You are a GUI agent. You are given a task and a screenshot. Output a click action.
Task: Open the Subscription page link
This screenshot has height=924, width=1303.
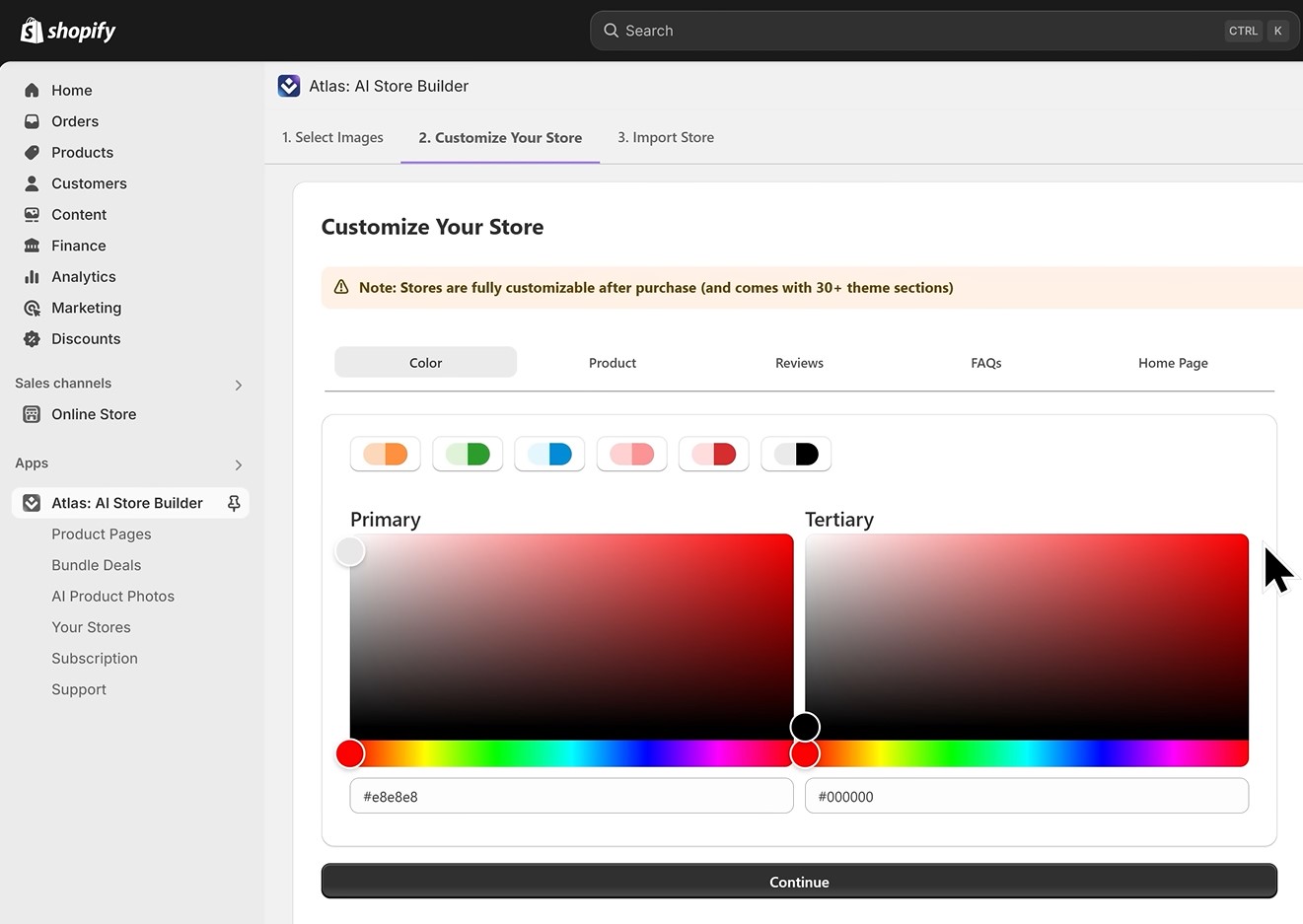point(95,658)
